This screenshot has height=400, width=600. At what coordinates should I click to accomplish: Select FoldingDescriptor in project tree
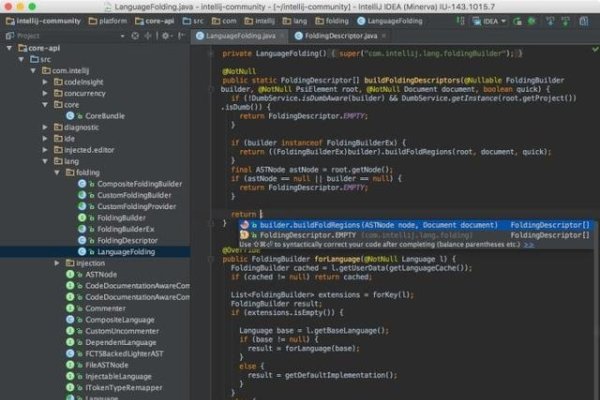point(127,240)
